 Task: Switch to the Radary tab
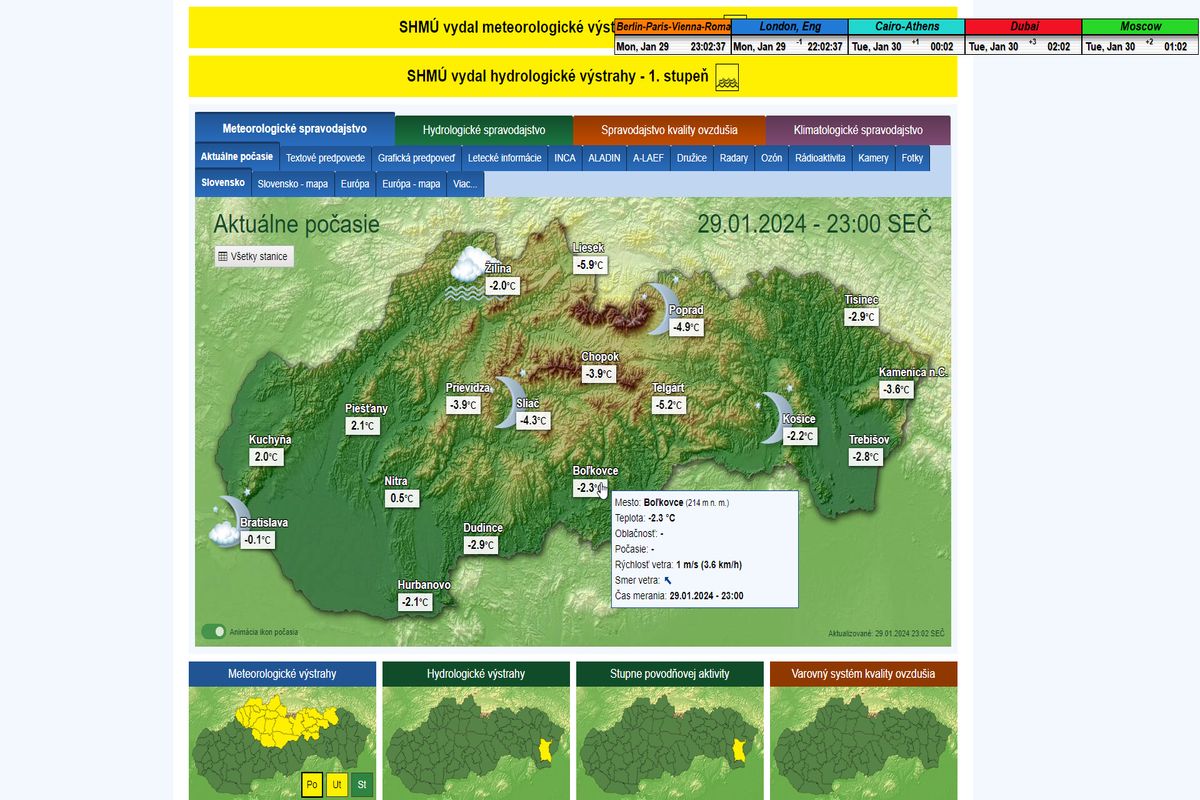733,158
